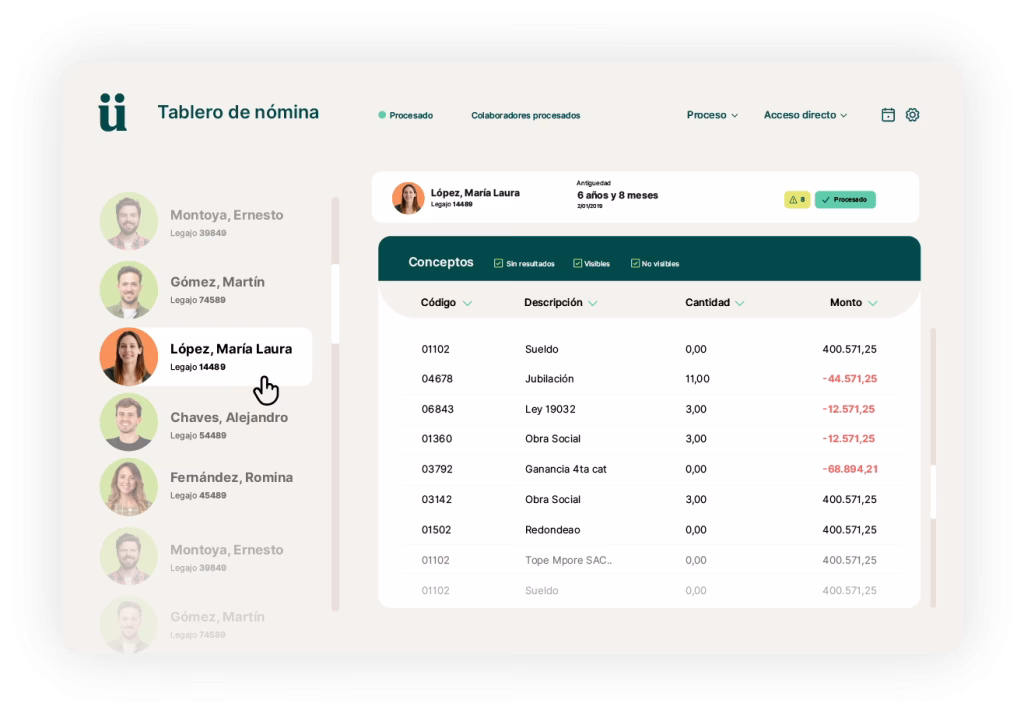Click López, María Laura's avatar in the detail header

coord(408,198)
